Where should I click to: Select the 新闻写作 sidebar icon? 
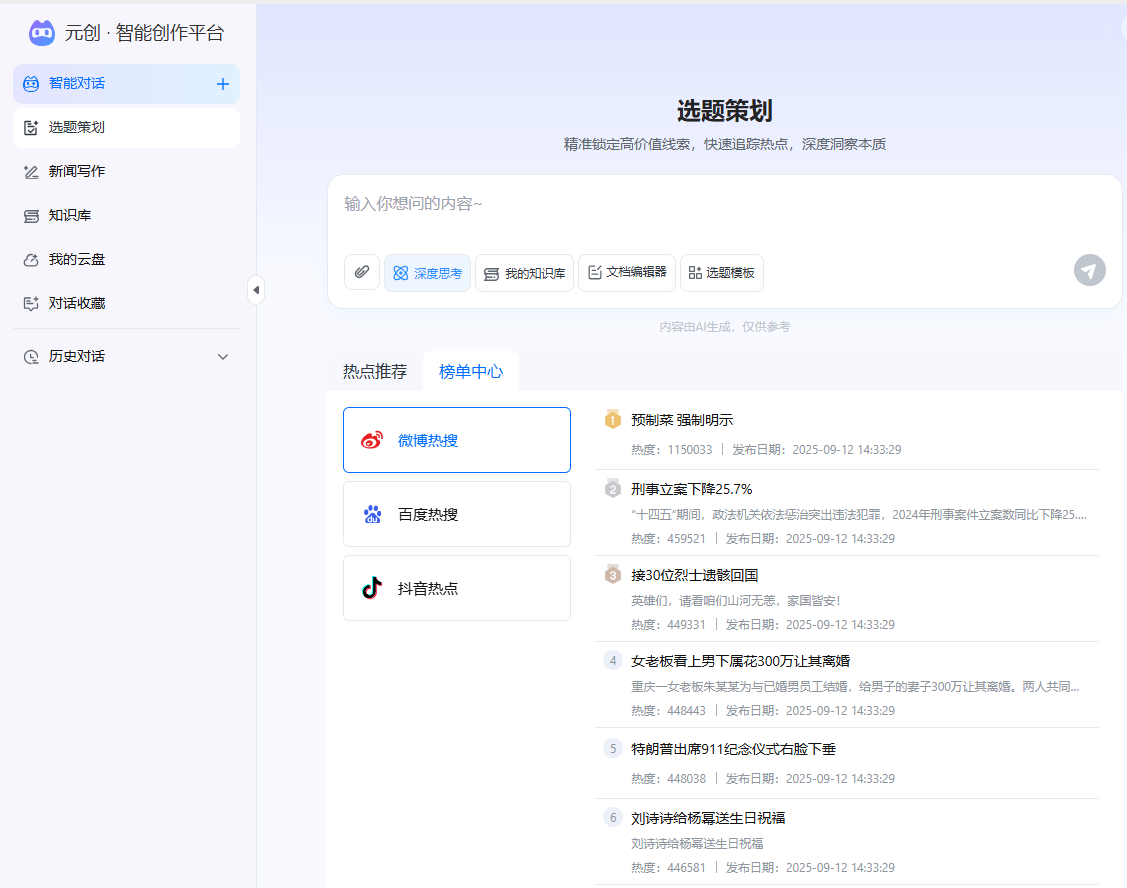29,171
